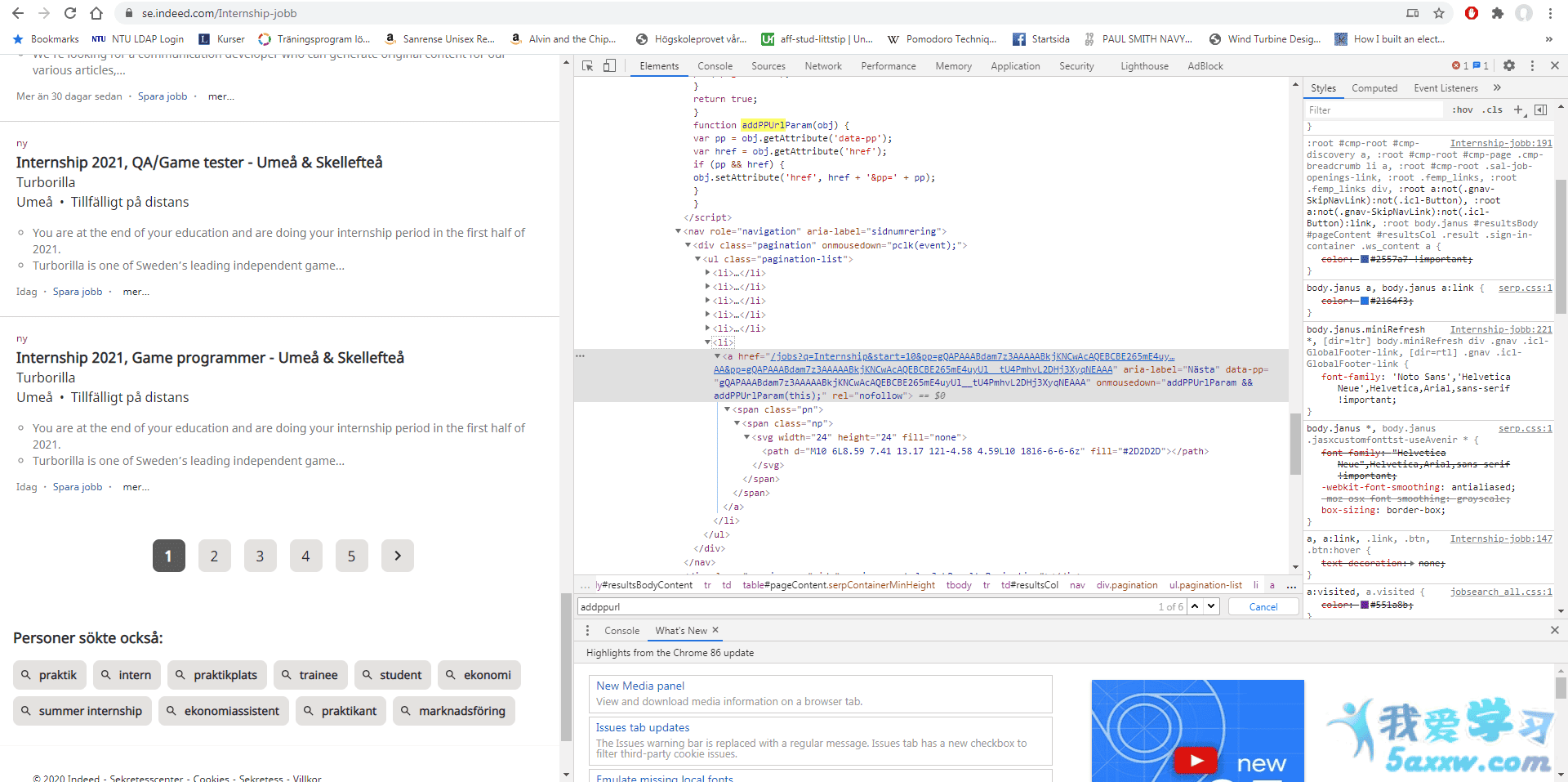Click the #551a8b purple color swatch
The image size is (1568, 782).
coord(1364,605)
